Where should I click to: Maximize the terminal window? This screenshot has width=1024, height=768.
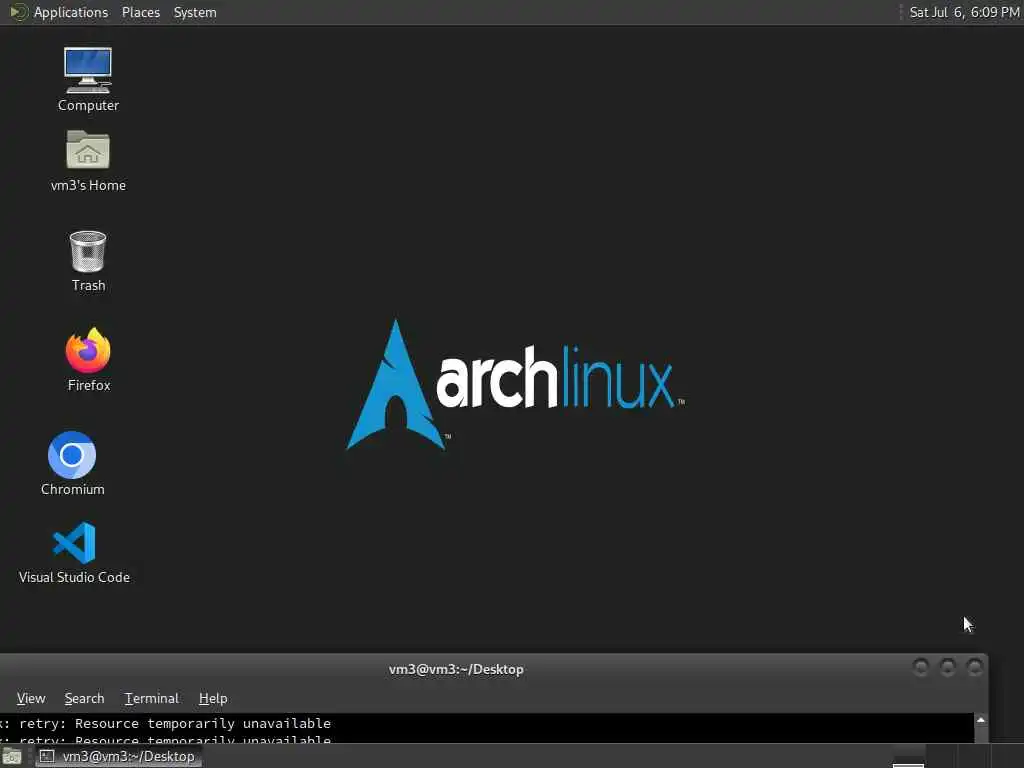[948, 667]
